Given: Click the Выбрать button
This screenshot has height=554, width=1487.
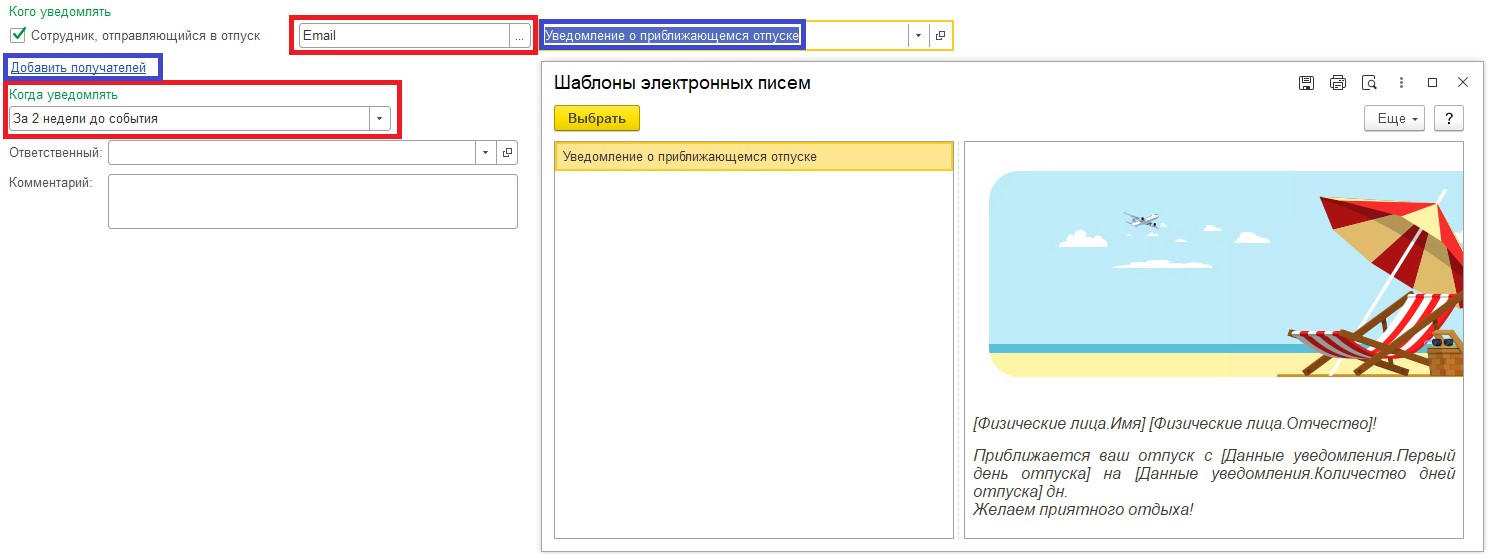Looking at the screenshot, I should [597, 118].
